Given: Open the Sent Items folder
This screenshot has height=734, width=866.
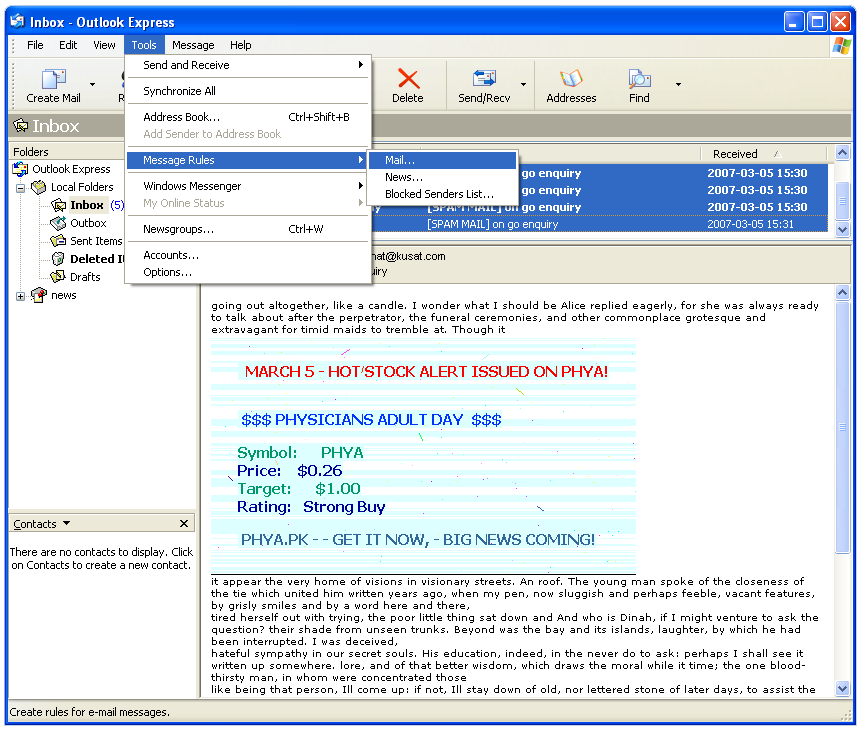Looking at the screenshot, I should pos(96,241).
